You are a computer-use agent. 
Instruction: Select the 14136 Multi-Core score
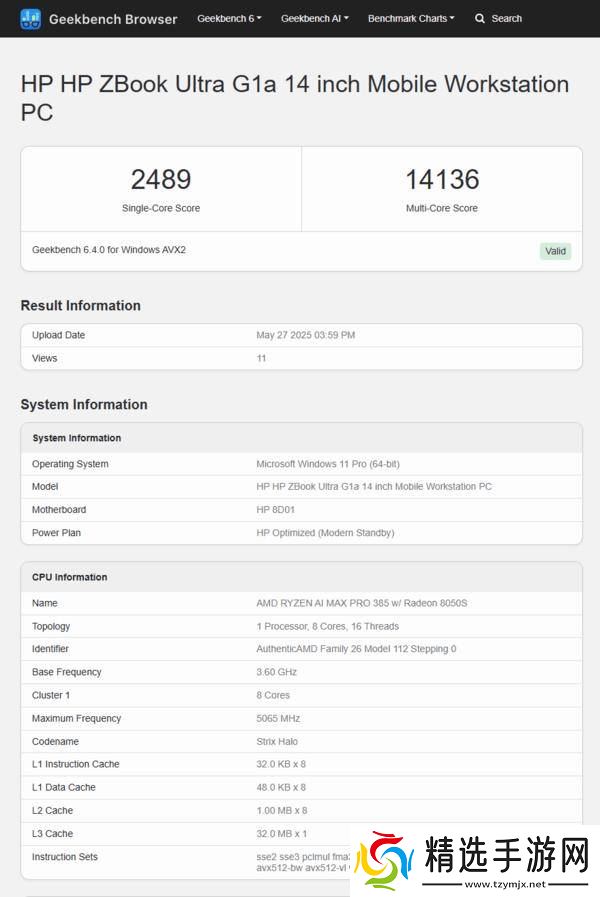pyautogui.click(x=442, y=180)
